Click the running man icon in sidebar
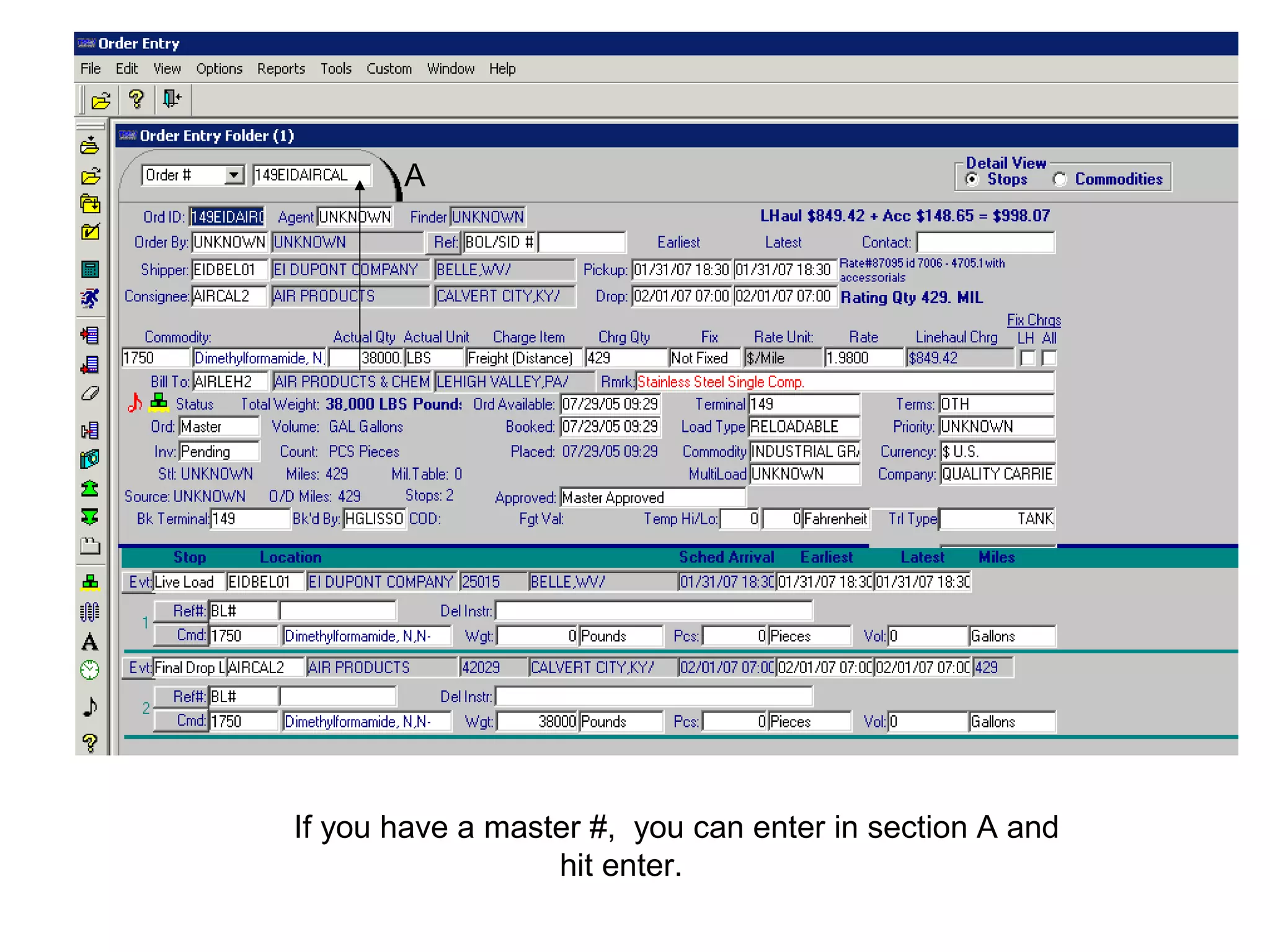This screenshot has height=952, width=1270. click(x=90, y=298)
